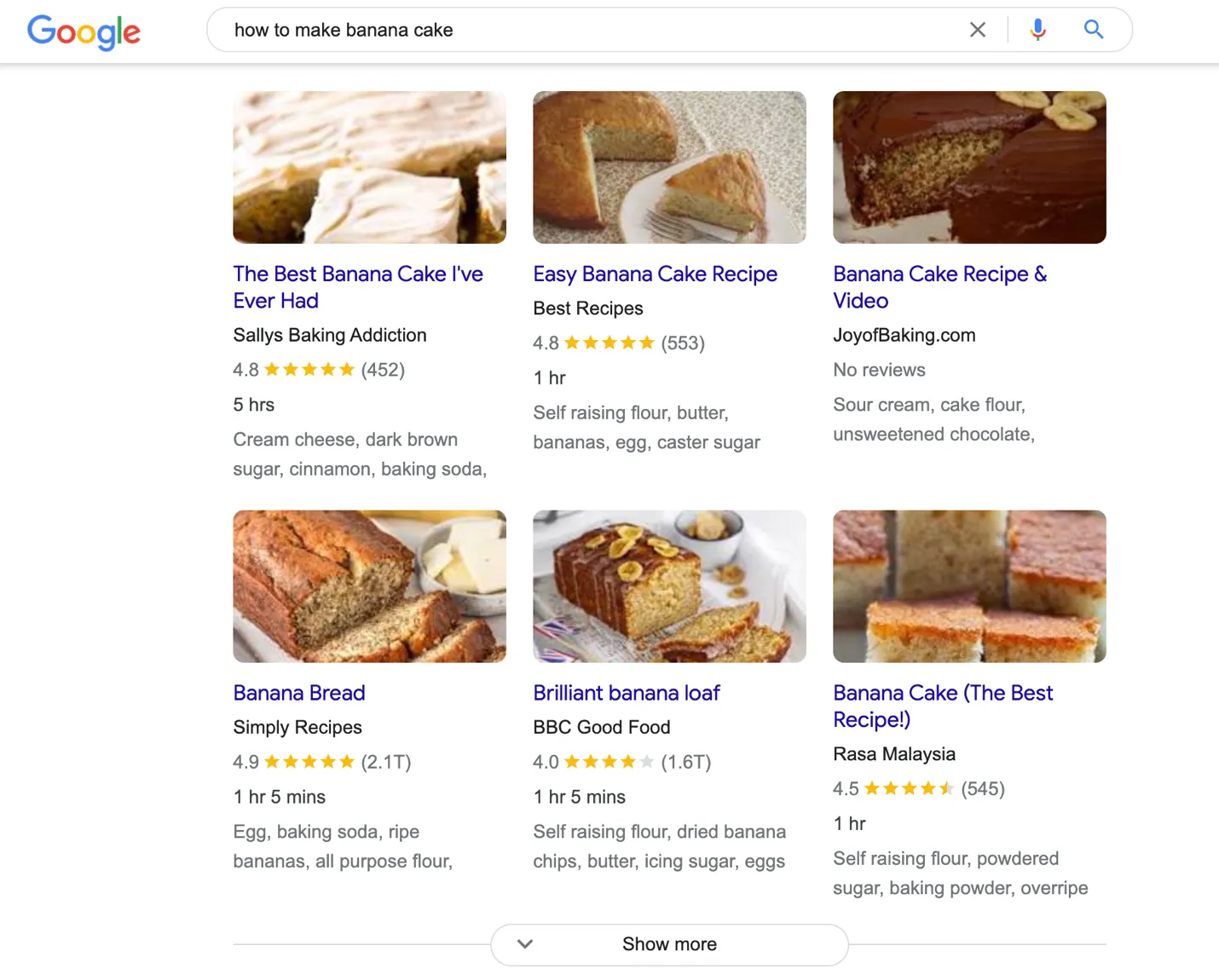Click the Simply Recipes banana bread image
The width and height of the screenshot is (1219, 980).
point(369,586)
